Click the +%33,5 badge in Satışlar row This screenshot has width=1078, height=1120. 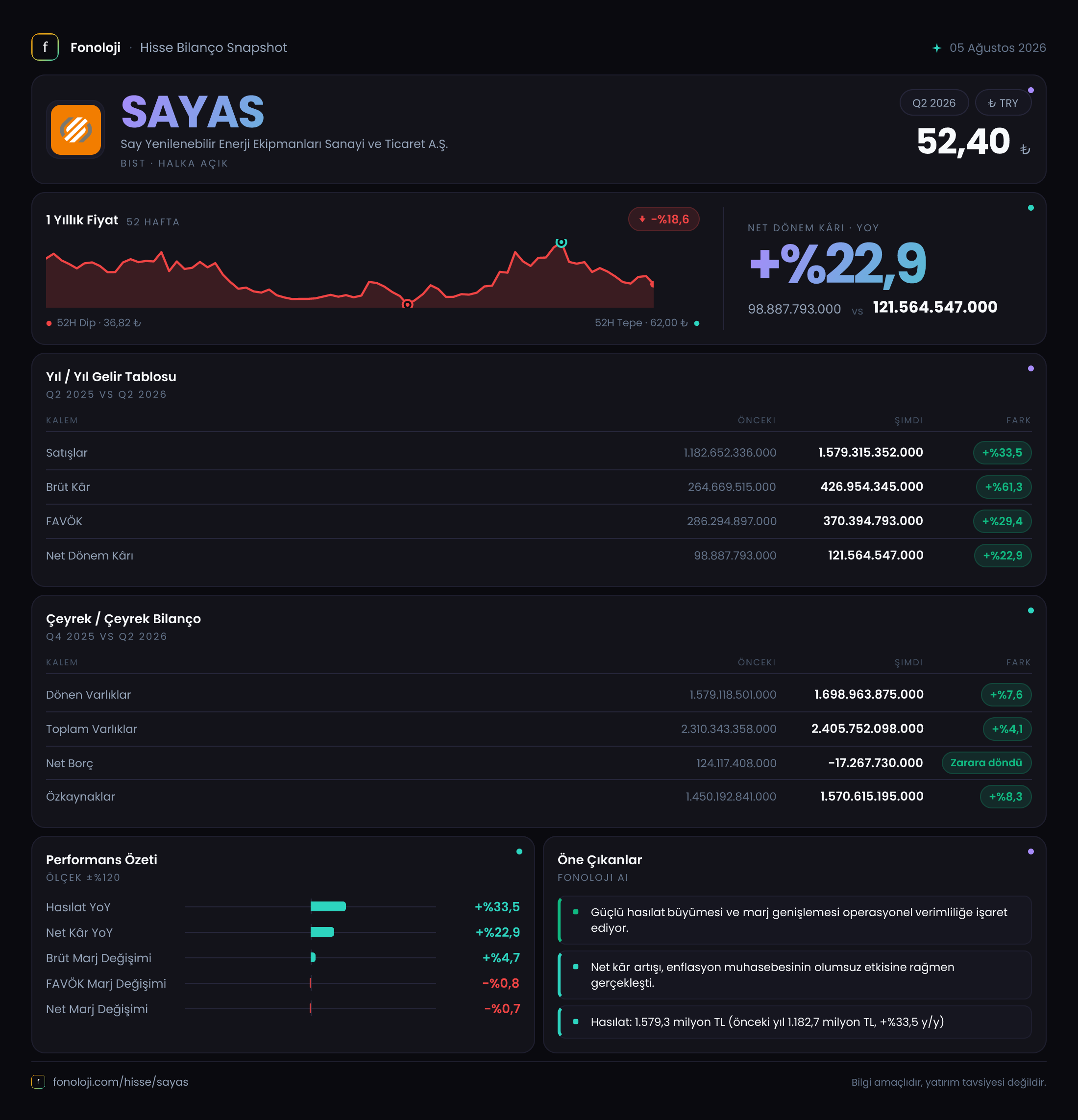click(1002, 453)
